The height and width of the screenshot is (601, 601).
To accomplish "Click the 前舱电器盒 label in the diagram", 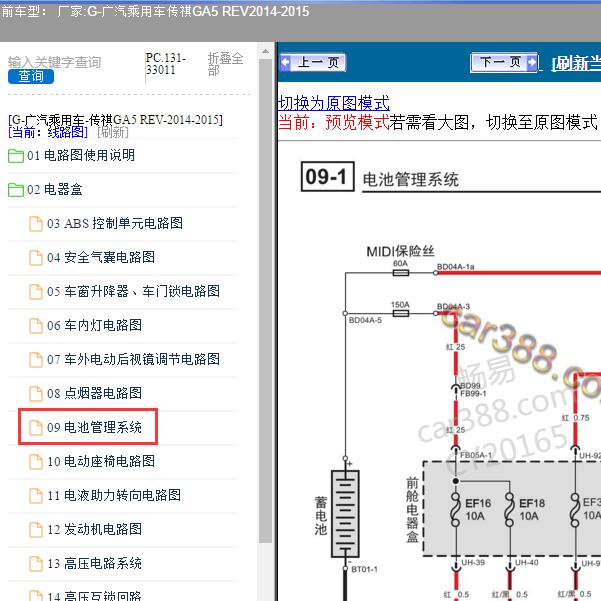I will [x=412, y=509].
